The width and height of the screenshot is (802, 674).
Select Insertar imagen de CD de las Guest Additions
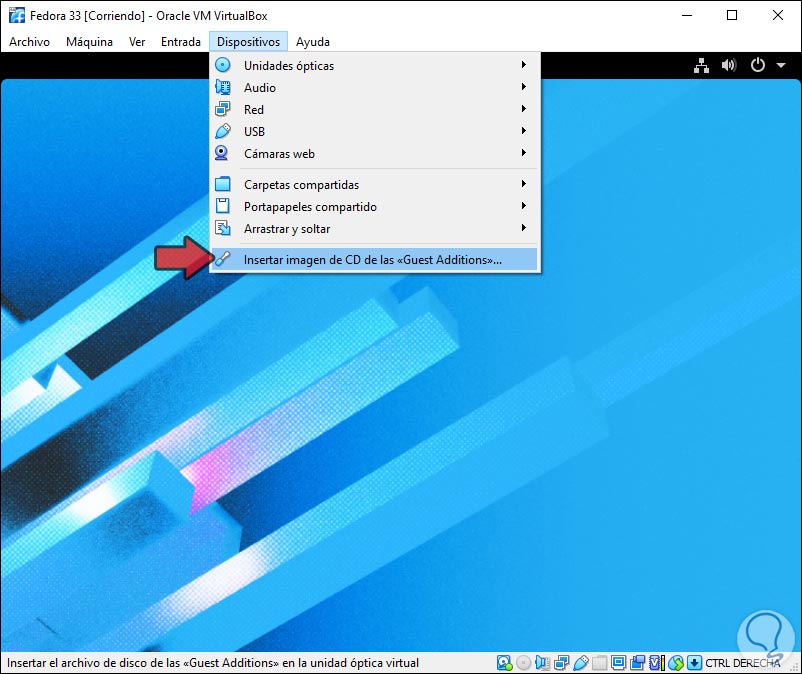[374, 259]
